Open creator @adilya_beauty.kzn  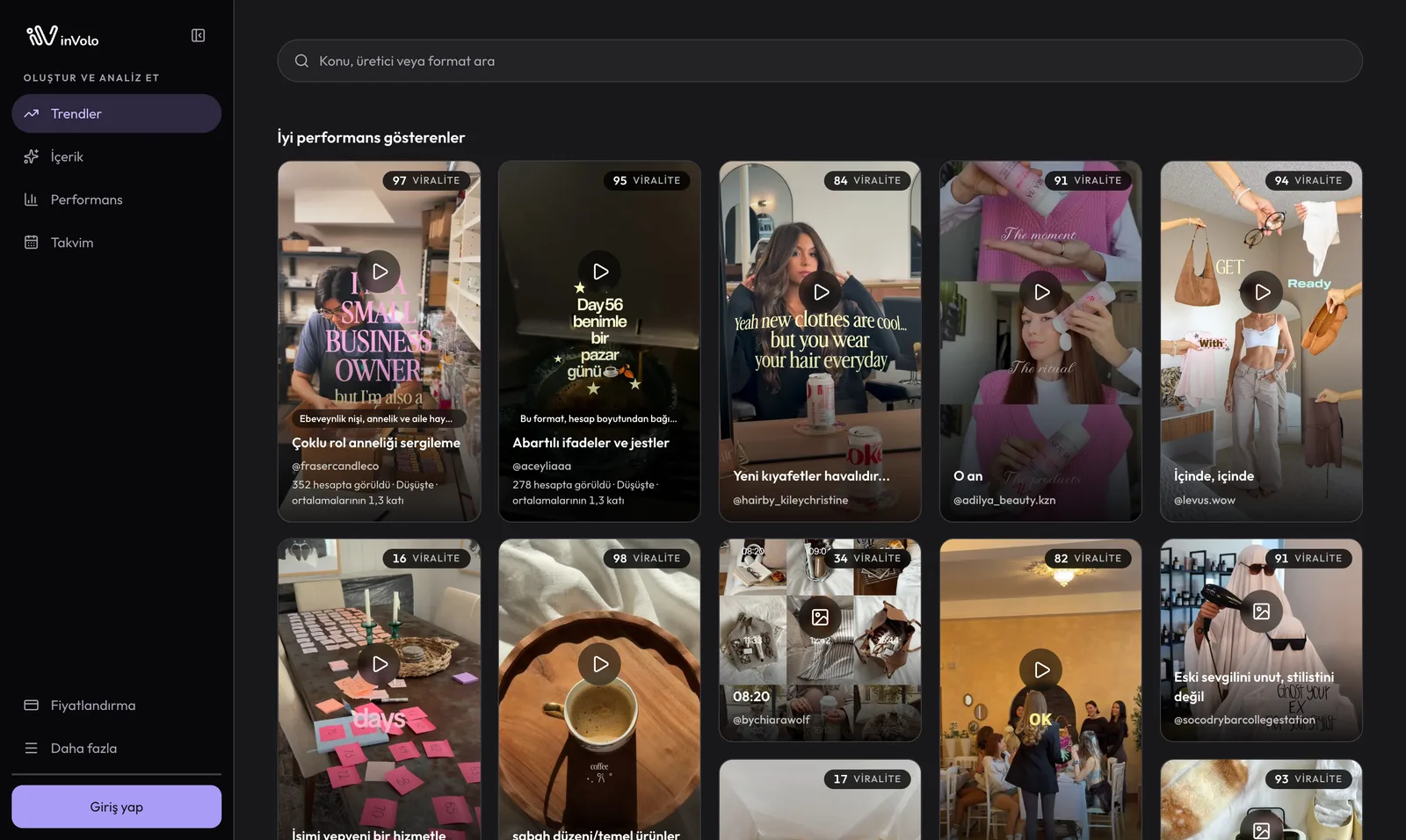pyautogui.click(x=1004, y=500)
